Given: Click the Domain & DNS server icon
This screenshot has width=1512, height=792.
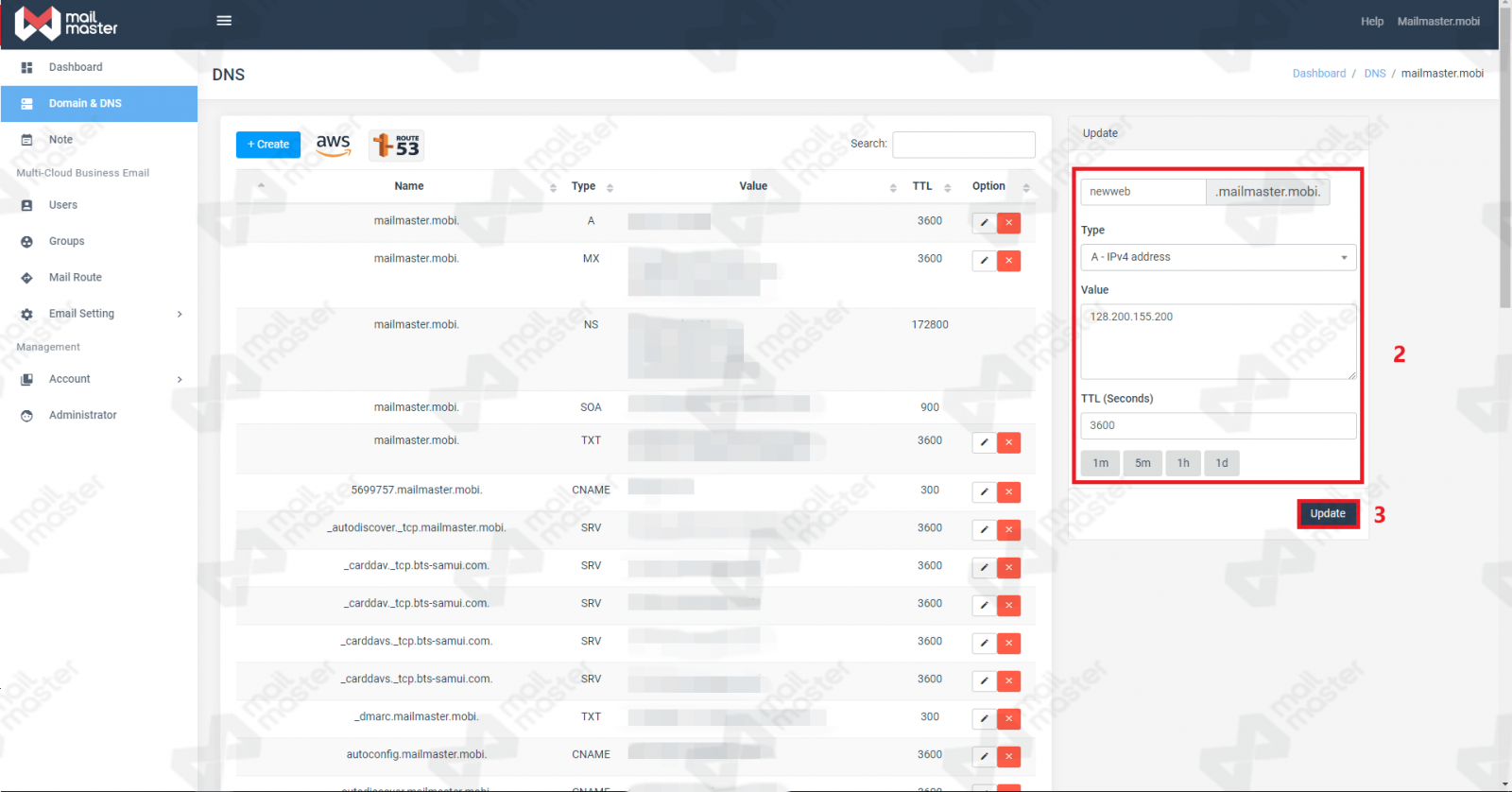Looking at the screenshot, I should pos(26,104).
